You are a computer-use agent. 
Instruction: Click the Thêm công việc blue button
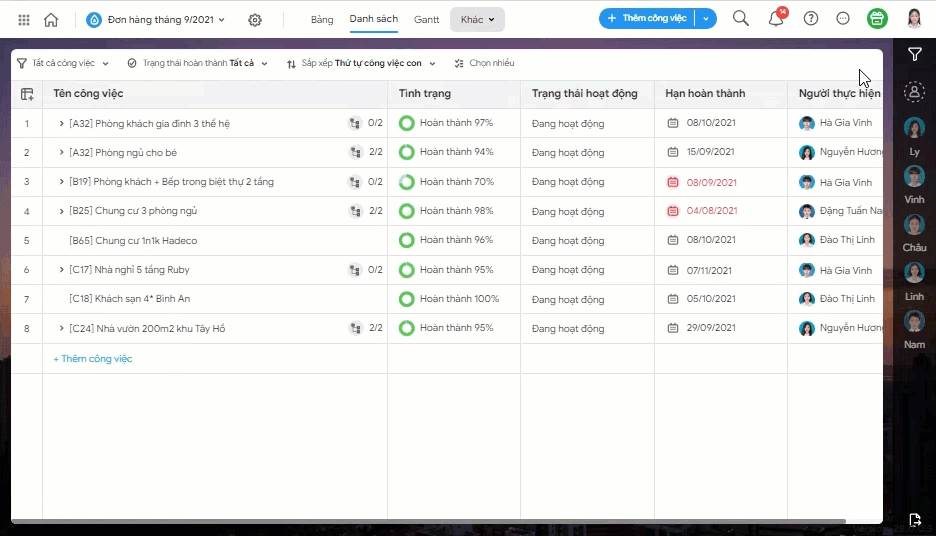pos(647,19)
